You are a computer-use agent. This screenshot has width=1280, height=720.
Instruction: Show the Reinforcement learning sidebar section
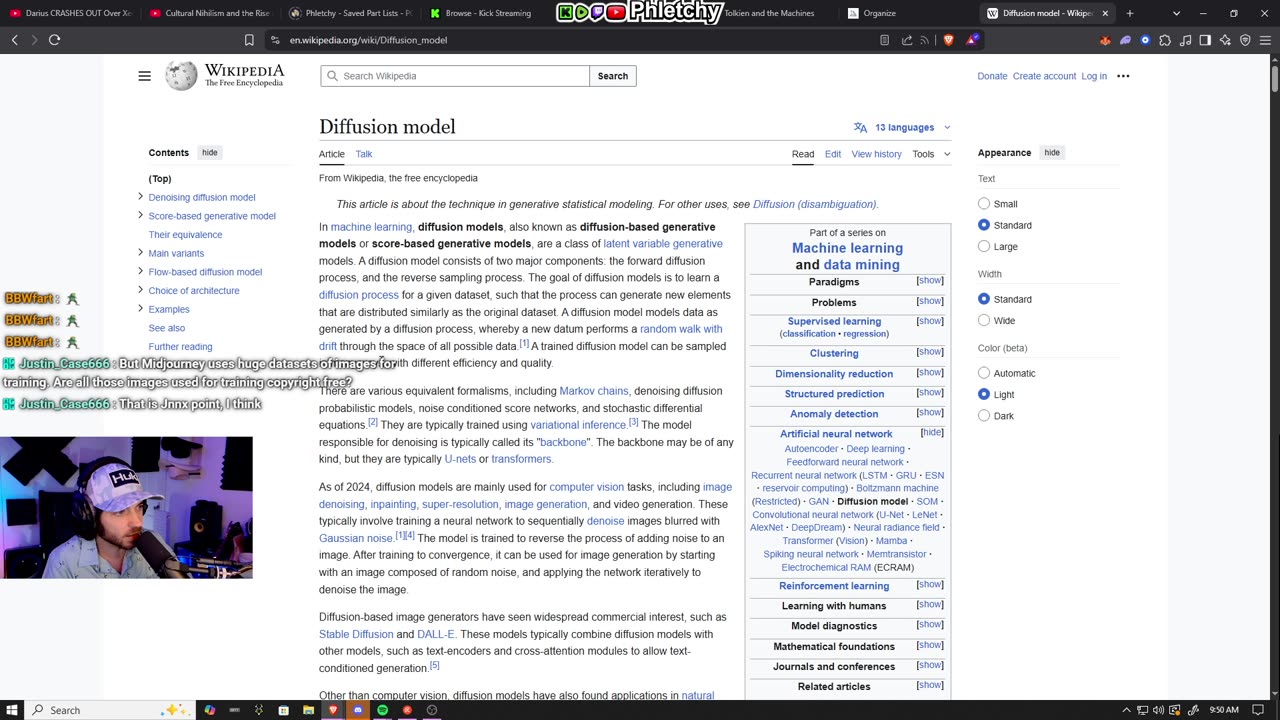pyautogui.click(x=929, y=585)
